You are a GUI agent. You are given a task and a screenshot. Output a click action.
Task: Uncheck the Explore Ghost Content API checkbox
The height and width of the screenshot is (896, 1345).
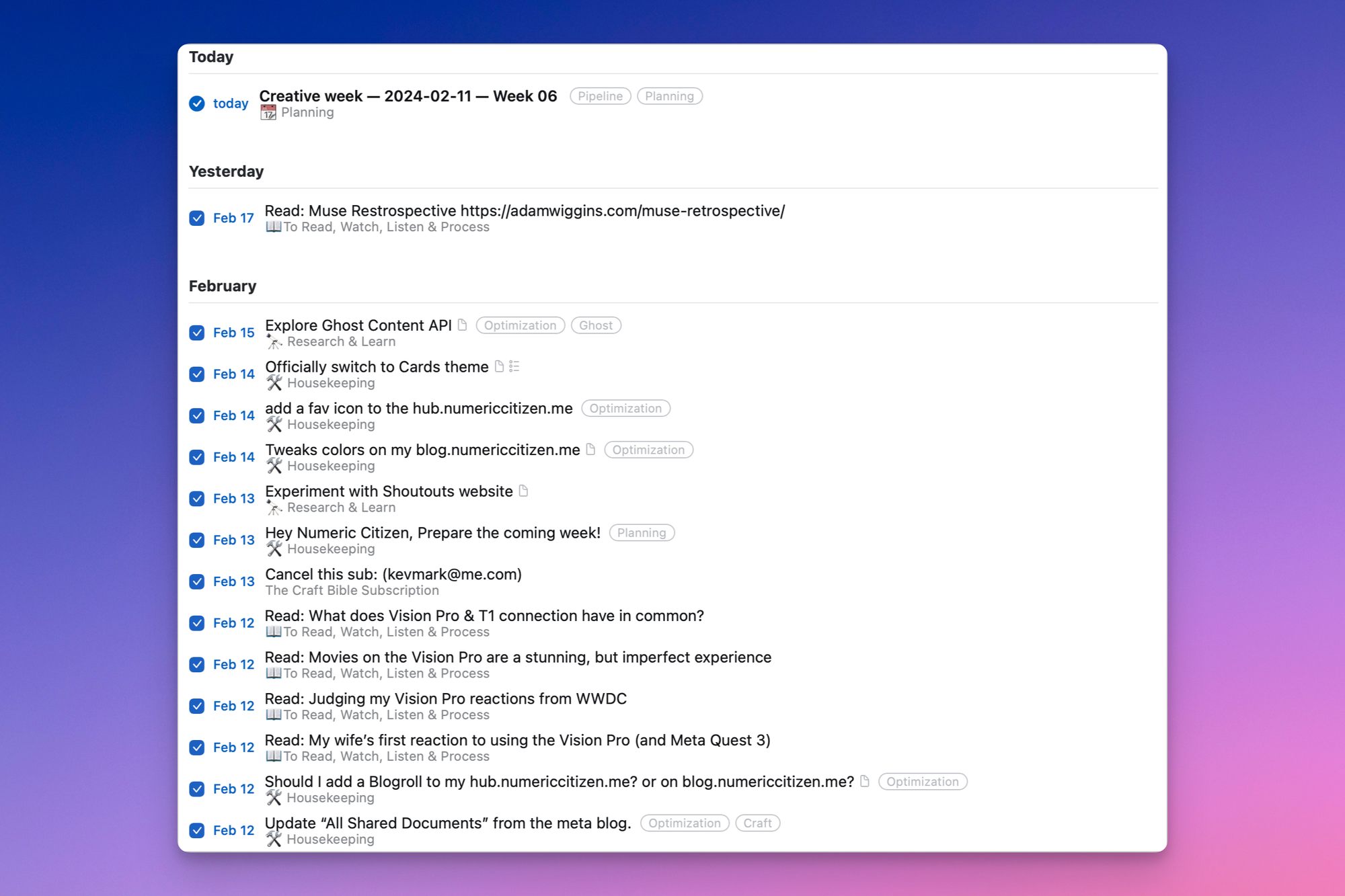click(196, 333)
